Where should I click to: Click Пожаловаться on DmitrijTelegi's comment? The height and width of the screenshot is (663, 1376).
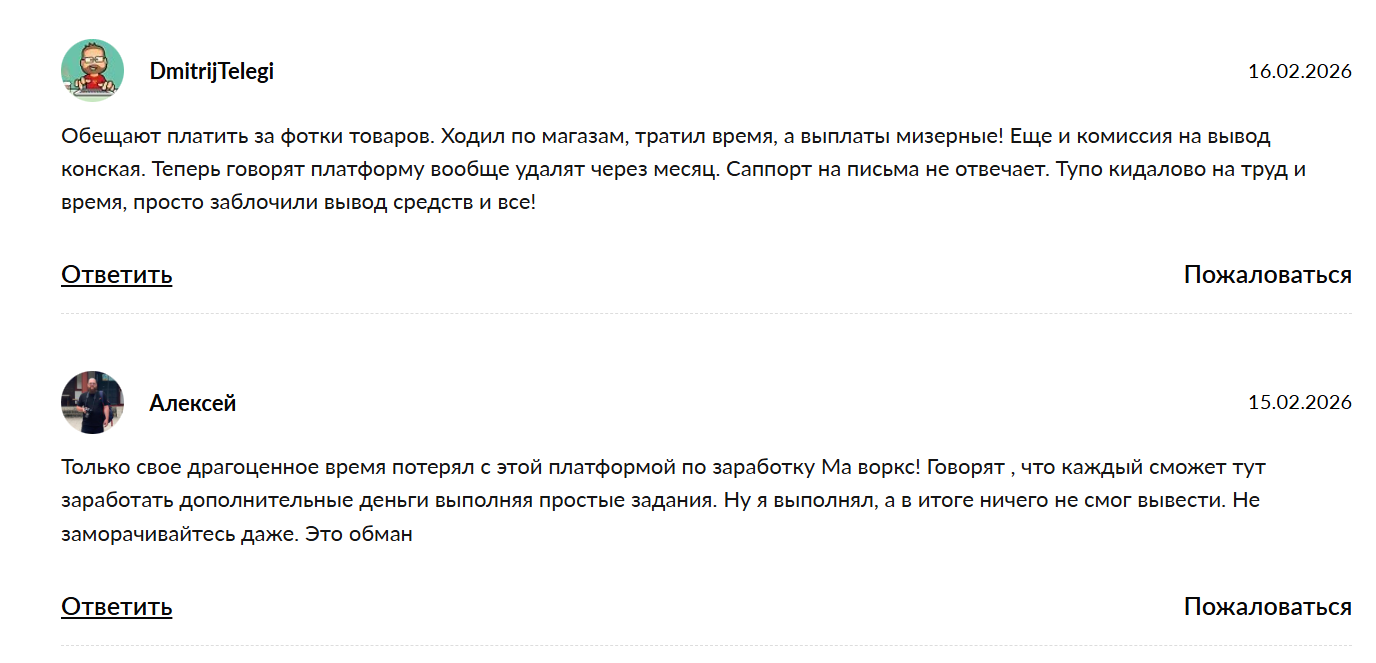1266,273
